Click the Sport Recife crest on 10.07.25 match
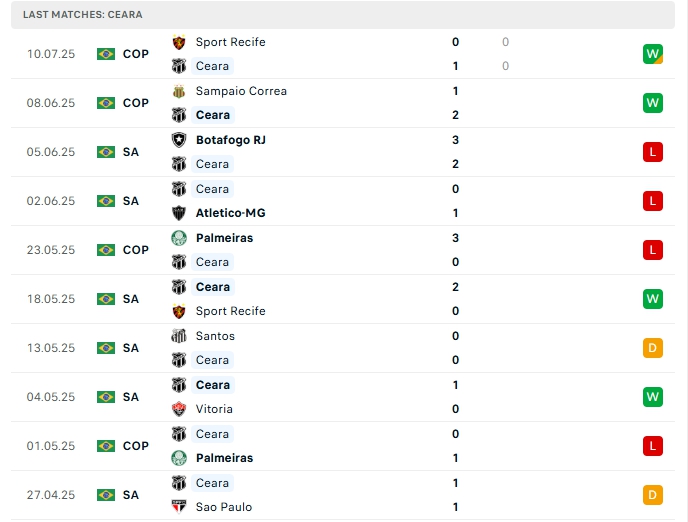Image resolution: width=688 pixels, height=522 pixels. 179,42
